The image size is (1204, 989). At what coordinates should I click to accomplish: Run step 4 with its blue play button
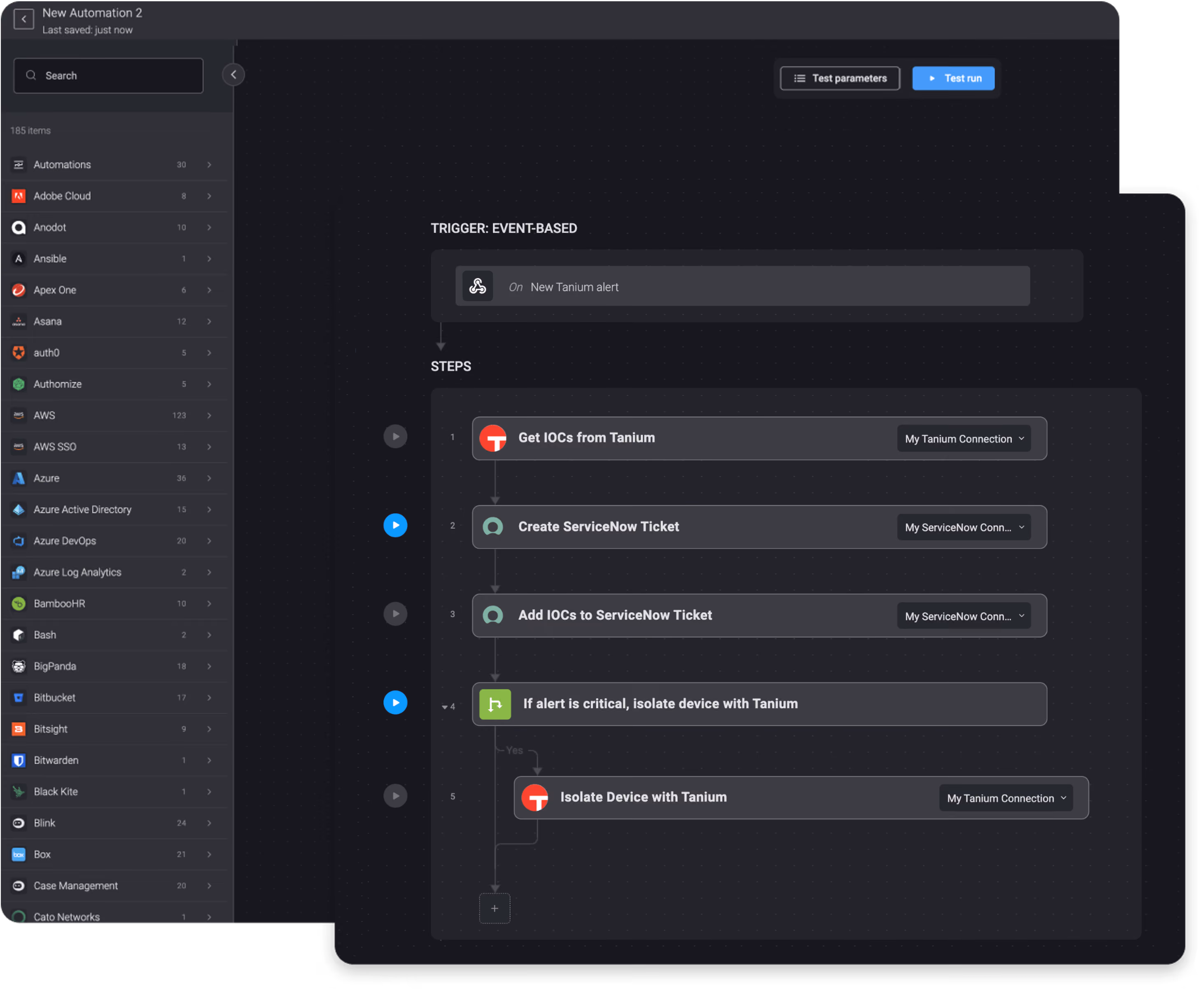click(395, 703)
